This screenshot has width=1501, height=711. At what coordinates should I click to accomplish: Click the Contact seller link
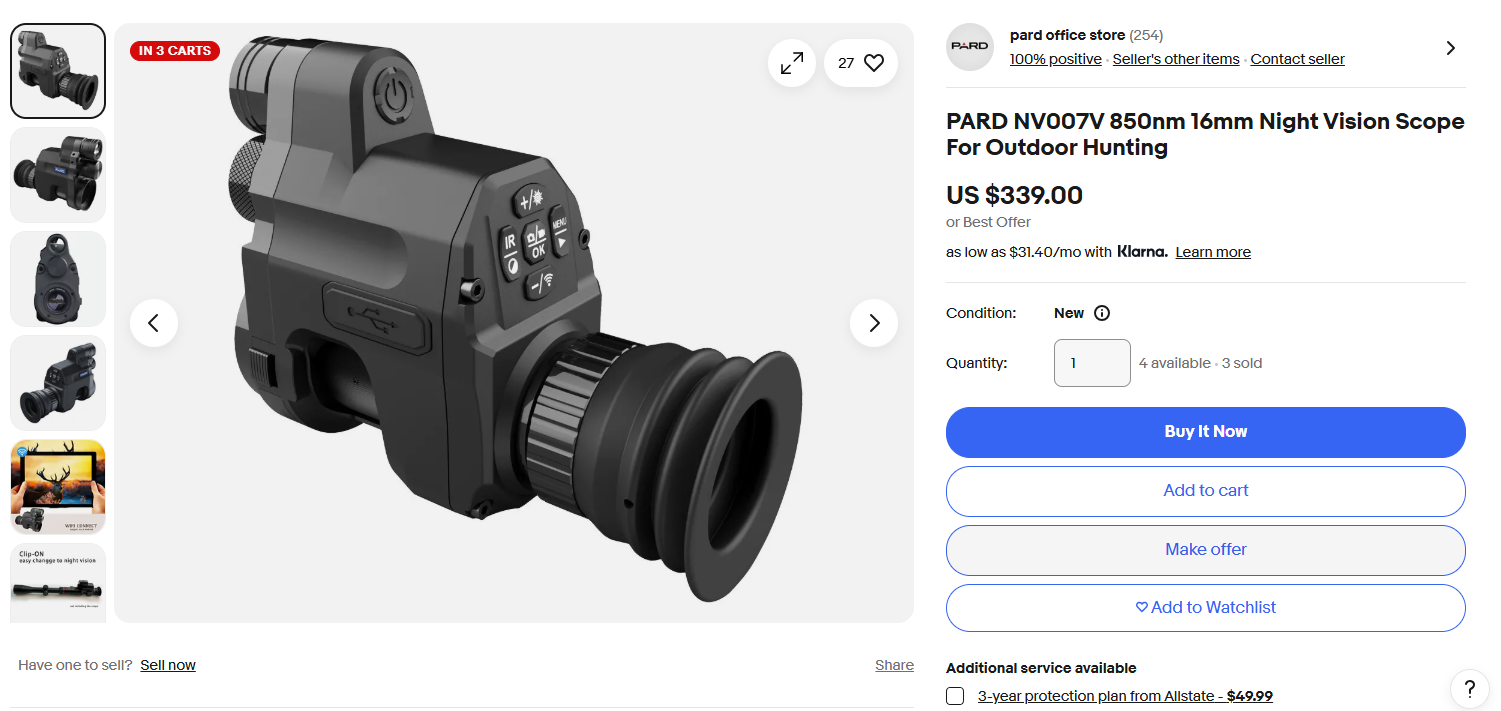1298,59
